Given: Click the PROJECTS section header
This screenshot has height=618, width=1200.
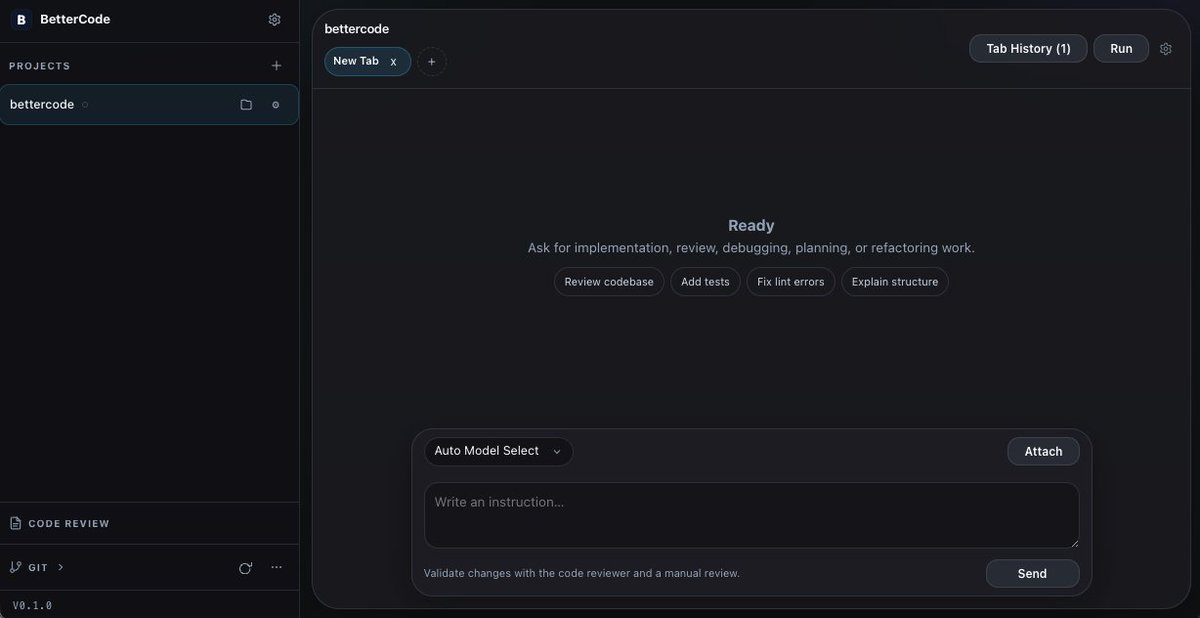Looking at the screenshot, I should pos(40,66).
